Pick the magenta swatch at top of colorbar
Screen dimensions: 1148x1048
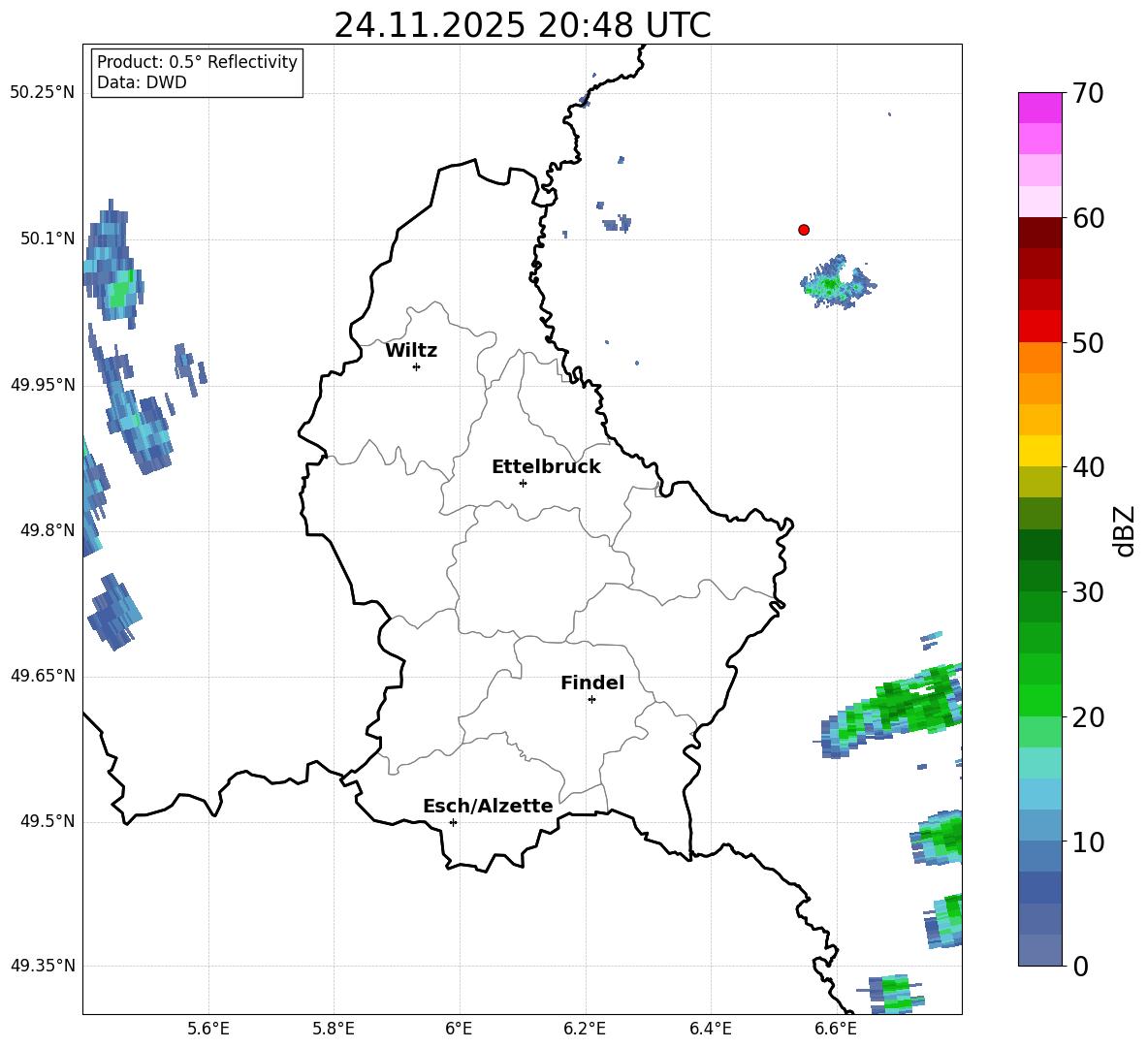(1039, 108)
